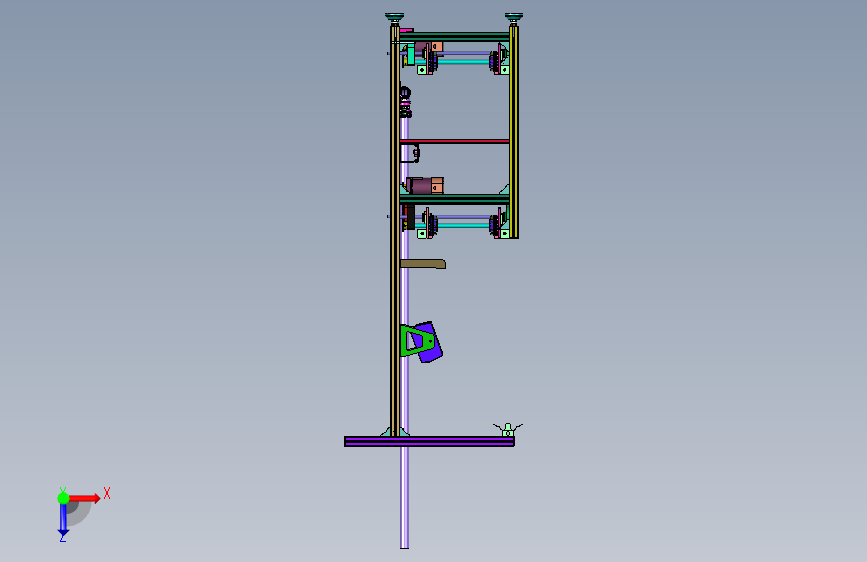This screenshot has height=562, width=867.
Task: Select the black hook bracket under red bar
Action: click(410, 153)
